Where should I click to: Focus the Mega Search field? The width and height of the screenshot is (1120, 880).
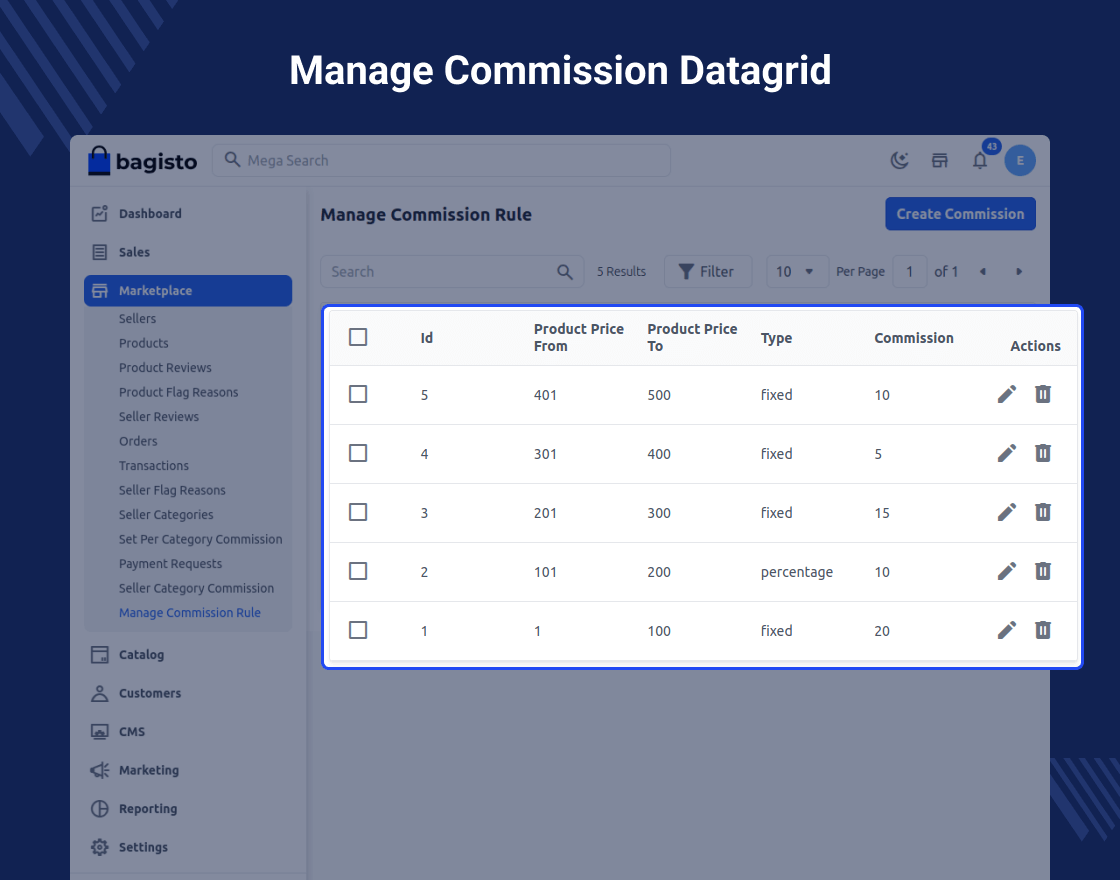[441, 161]
